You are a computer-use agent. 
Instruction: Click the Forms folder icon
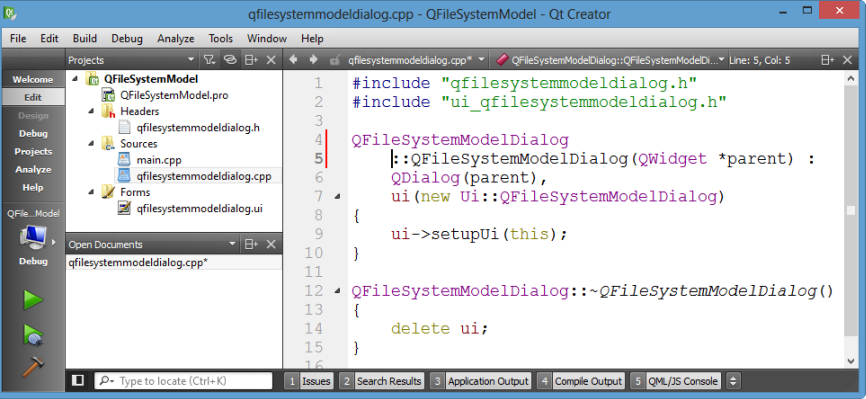(x=108, y=192)
